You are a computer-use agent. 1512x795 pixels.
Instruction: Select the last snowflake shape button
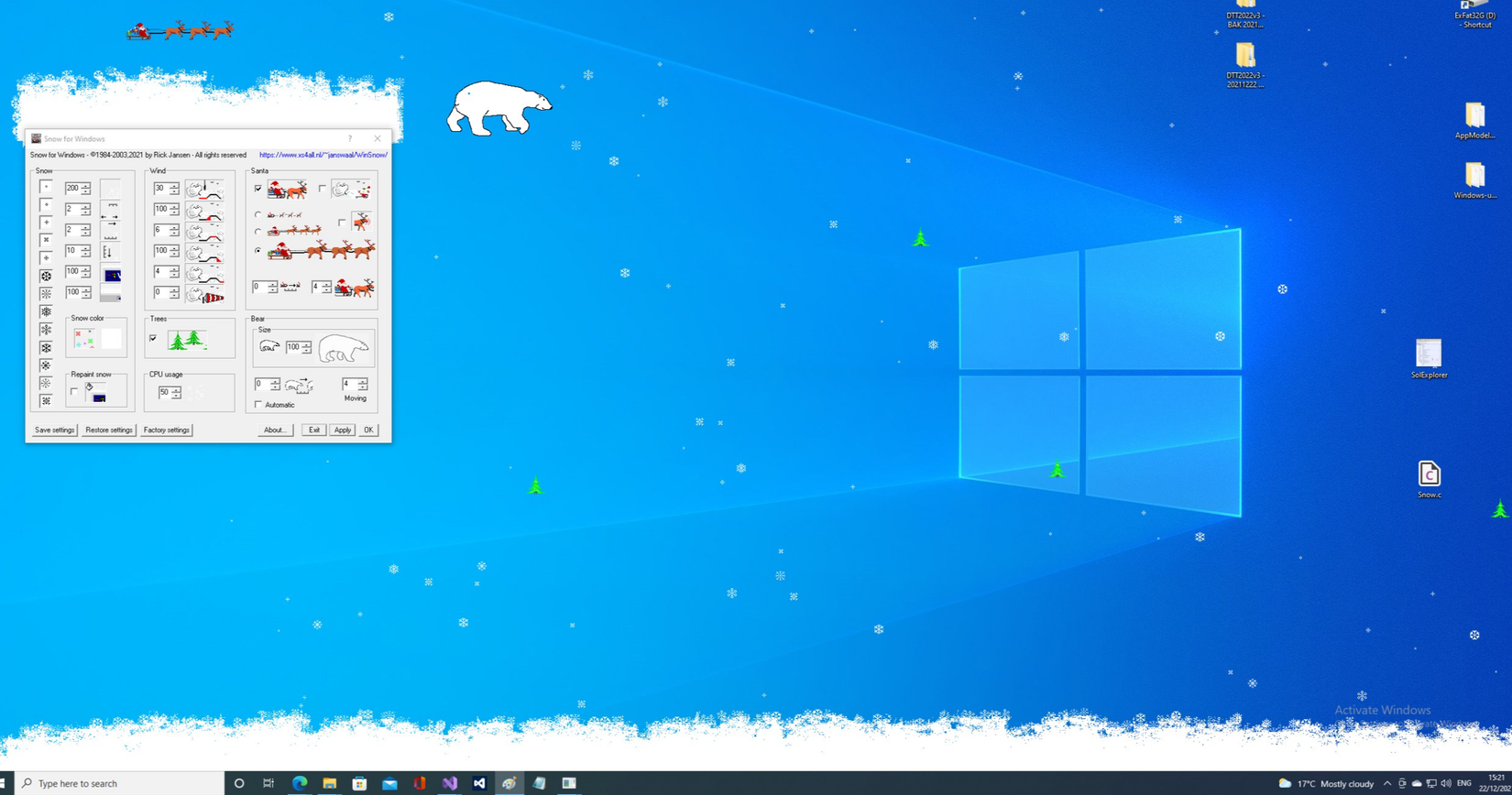click(46, 401)
